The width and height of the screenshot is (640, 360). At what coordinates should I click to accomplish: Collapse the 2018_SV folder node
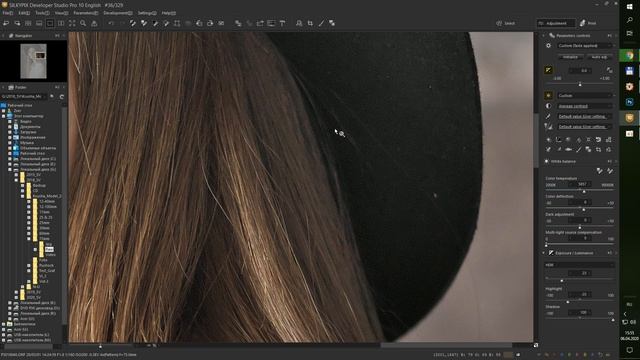point(16,180)
